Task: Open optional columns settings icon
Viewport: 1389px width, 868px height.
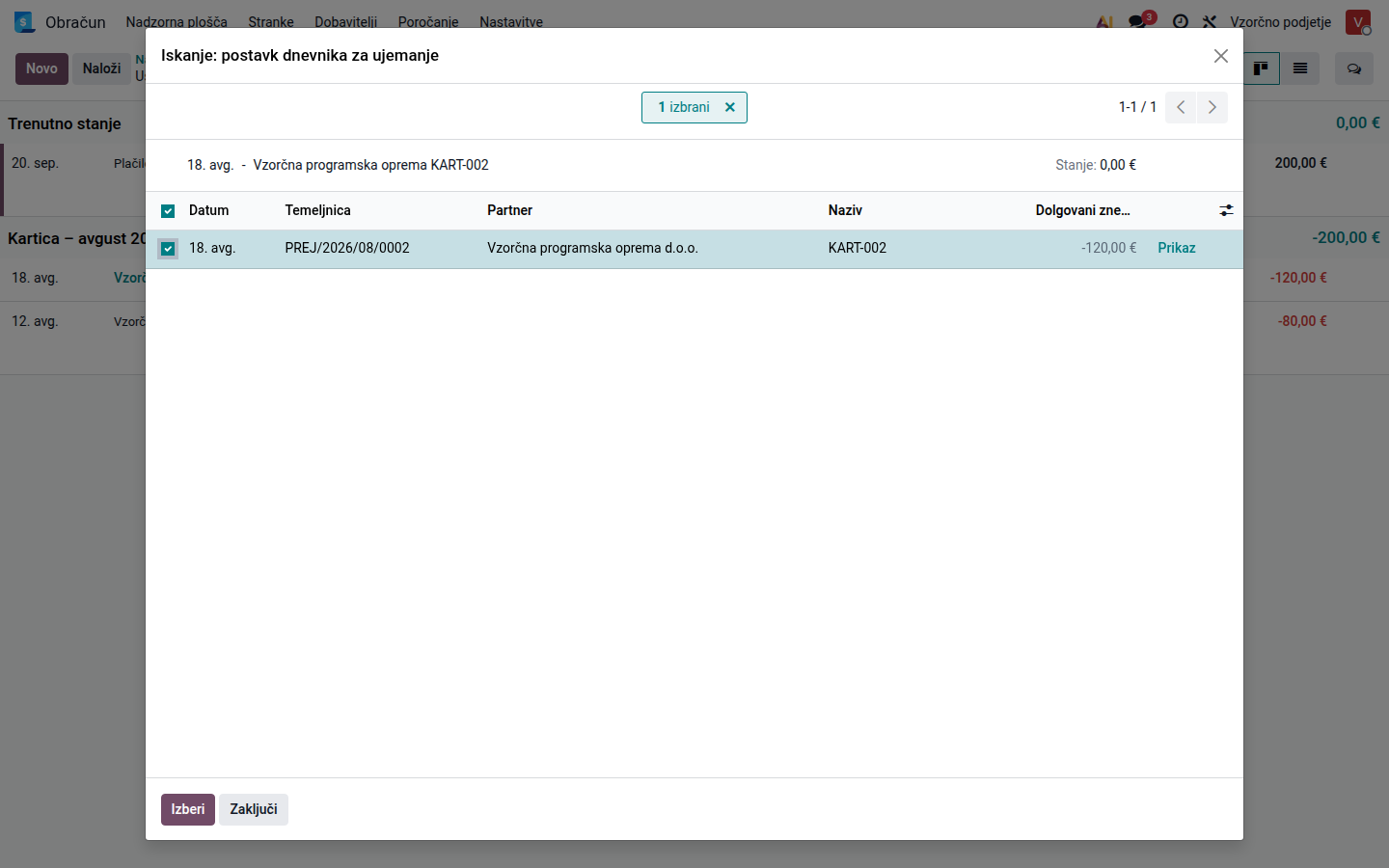Action: [x=1226, y=210]
